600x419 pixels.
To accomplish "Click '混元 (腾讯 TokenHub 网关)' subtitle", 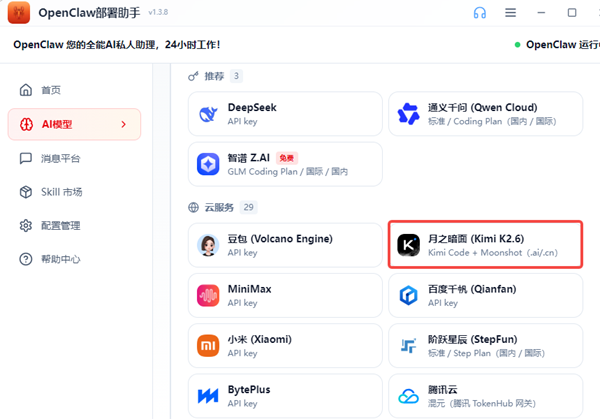I will 481,403.
